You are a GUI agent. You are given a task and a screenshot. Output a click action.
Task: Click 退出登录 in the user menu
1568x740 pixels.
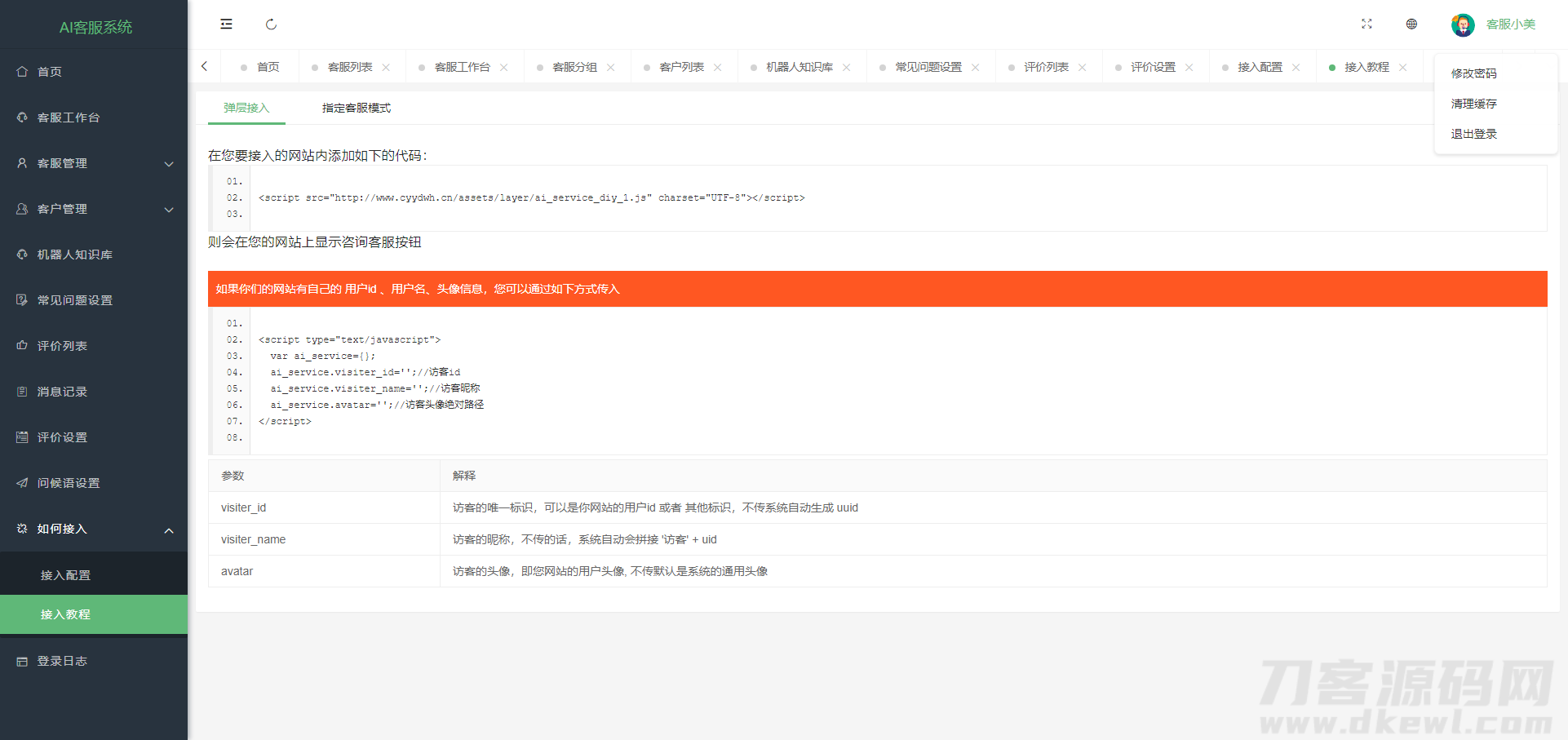tap(1473, 133)
